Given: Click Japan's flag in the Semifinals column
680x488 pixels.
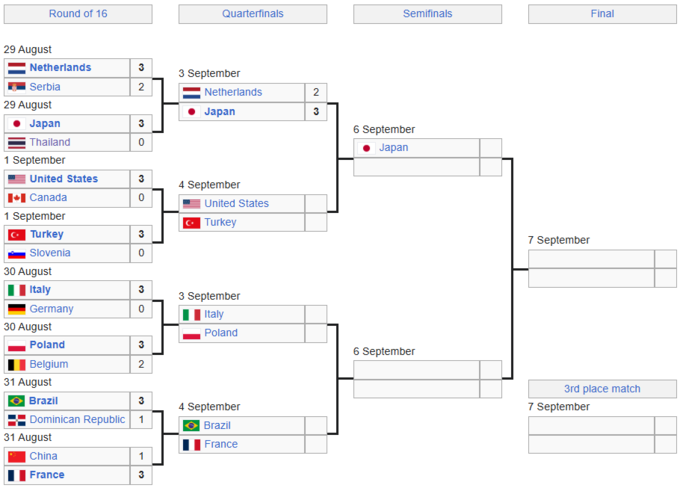Looking at the screenshot, I should [x=366, y=148].
